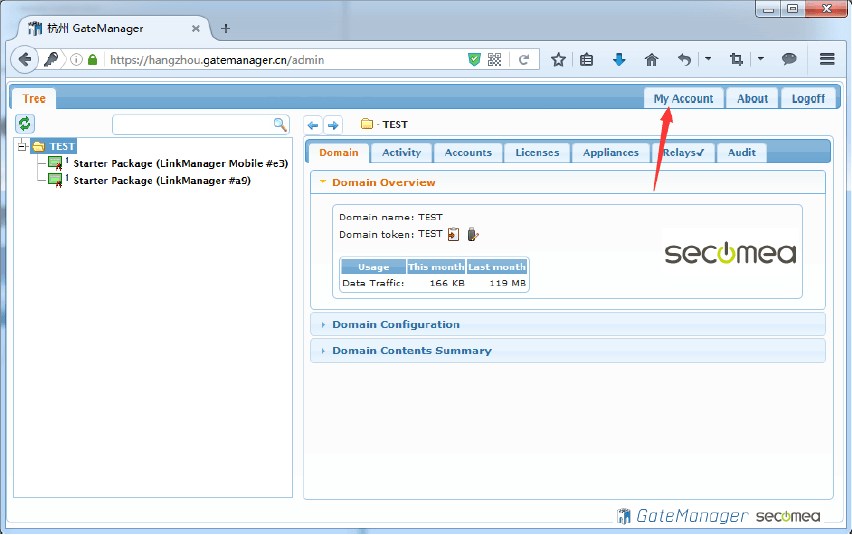This screenshot has width=852, height=535.
Task: Click the USB key icon by Domain token
Action: [473, 234]
